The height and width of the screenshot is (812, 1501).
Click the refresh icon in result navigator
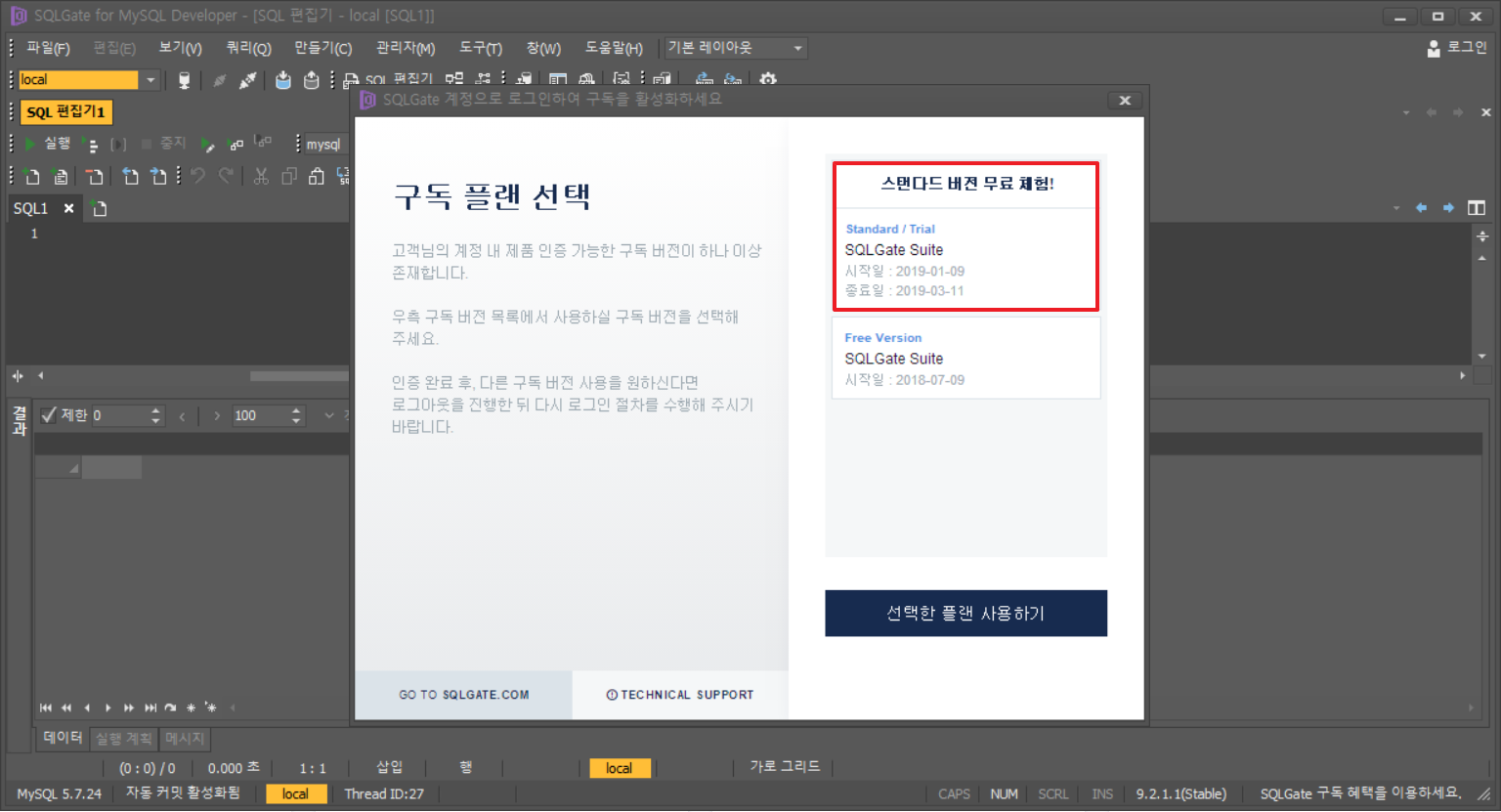(x=171, y=707)
